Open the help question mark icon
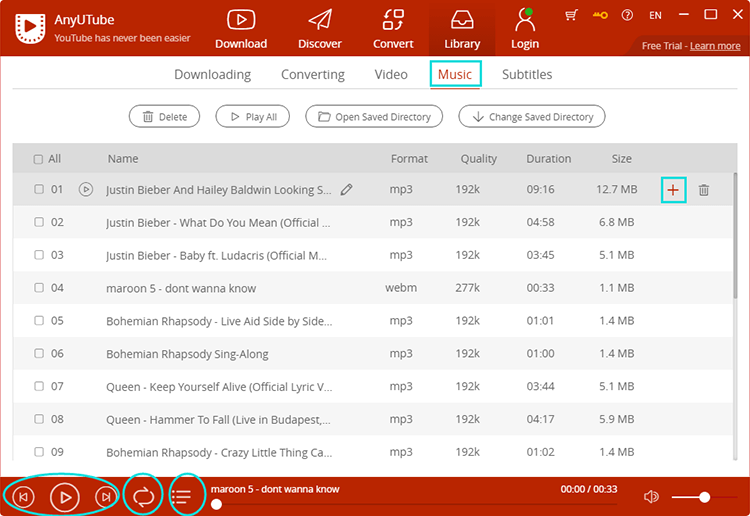This screenshot has height=516, width=750. click(627, 15)
